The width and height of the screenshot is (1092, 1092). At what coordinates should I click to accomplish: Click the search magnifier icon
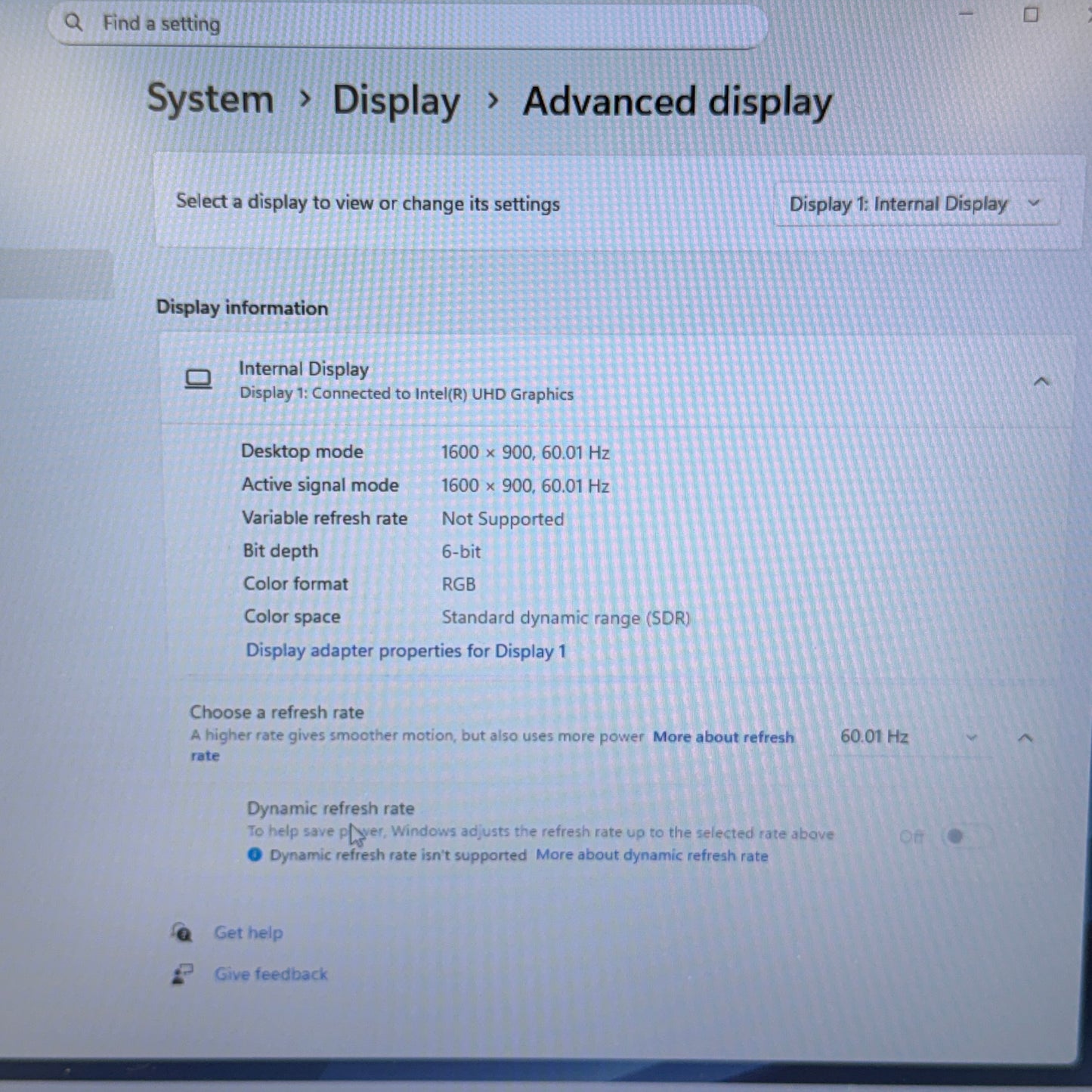tap(74, 22)
